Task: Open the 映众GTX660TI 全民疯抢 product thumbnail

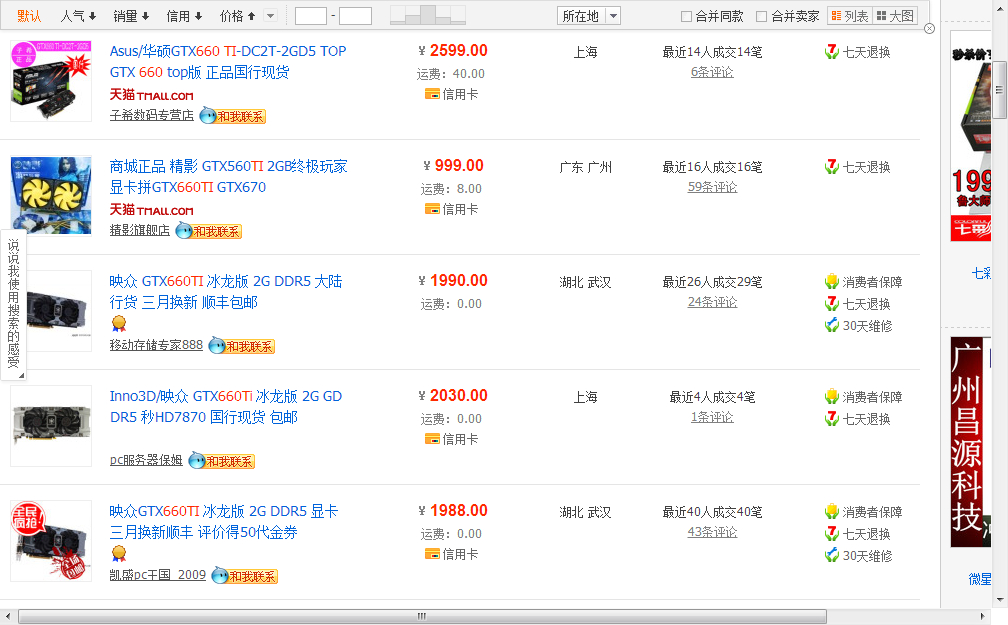Action: coord(51,541)
